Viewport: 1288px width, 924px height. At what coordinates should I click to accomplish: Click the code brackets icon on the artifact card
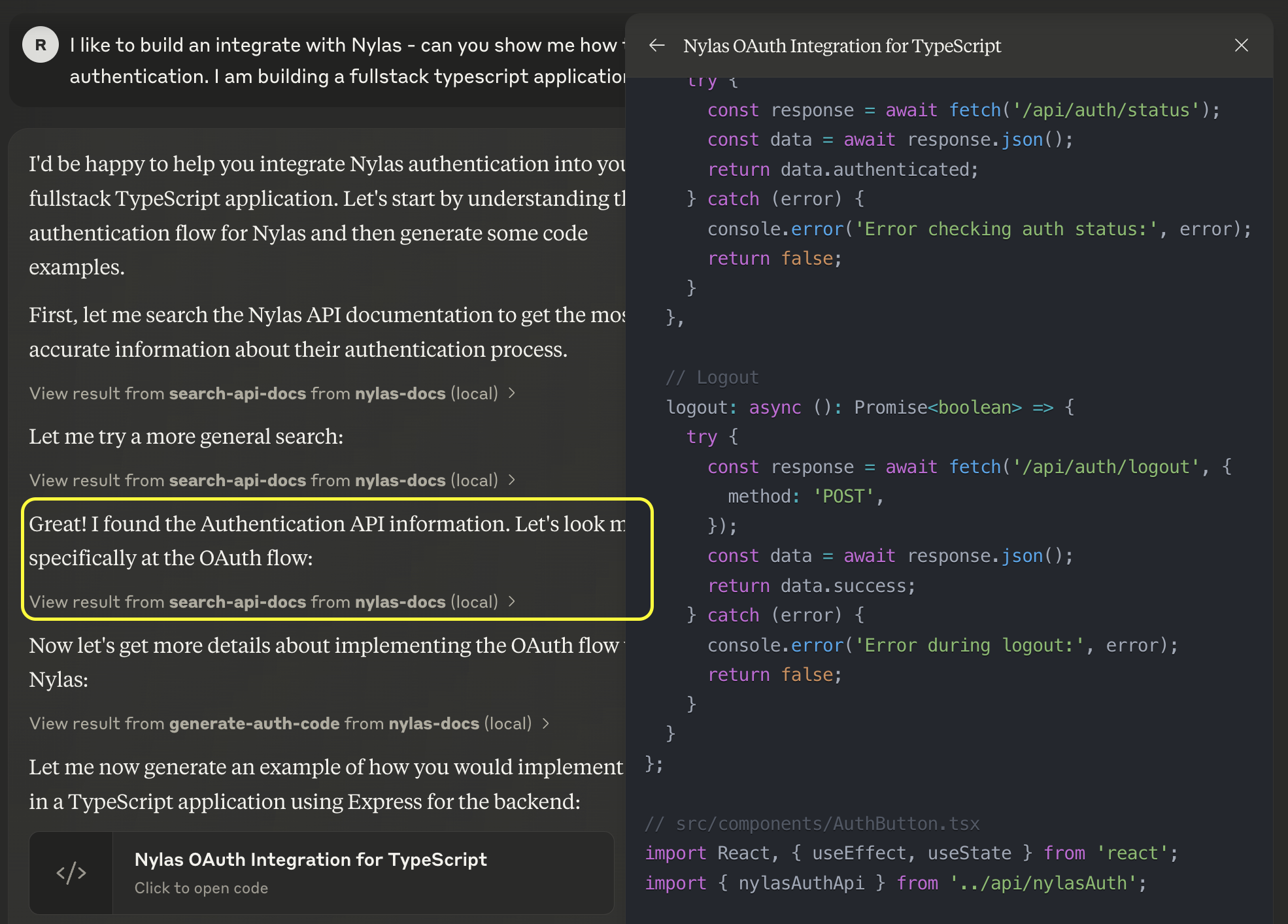point(71,872)
